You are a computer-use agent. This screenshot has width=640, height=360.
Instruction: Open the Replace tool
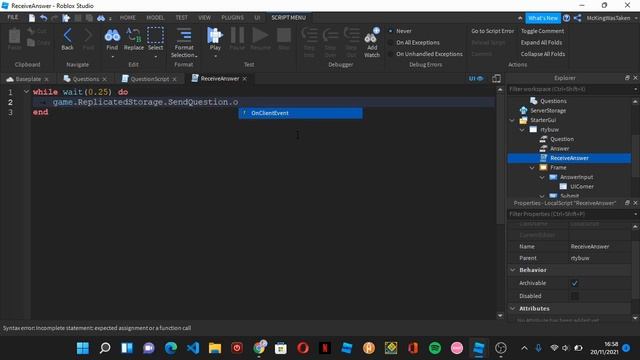(133, 39)
